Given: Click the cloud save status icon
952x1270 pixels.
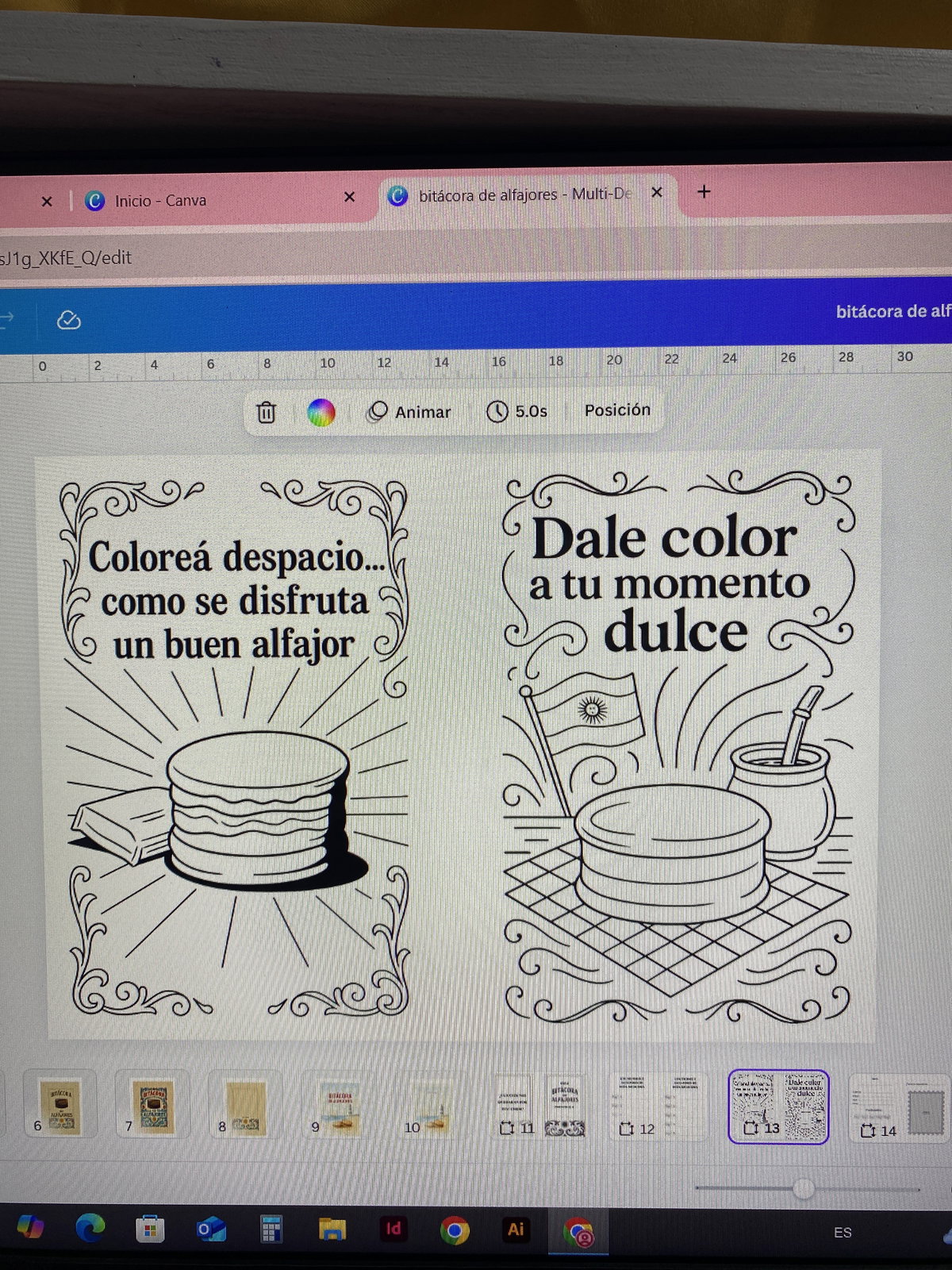Looking at the screenshot, I should pos(69,320).
